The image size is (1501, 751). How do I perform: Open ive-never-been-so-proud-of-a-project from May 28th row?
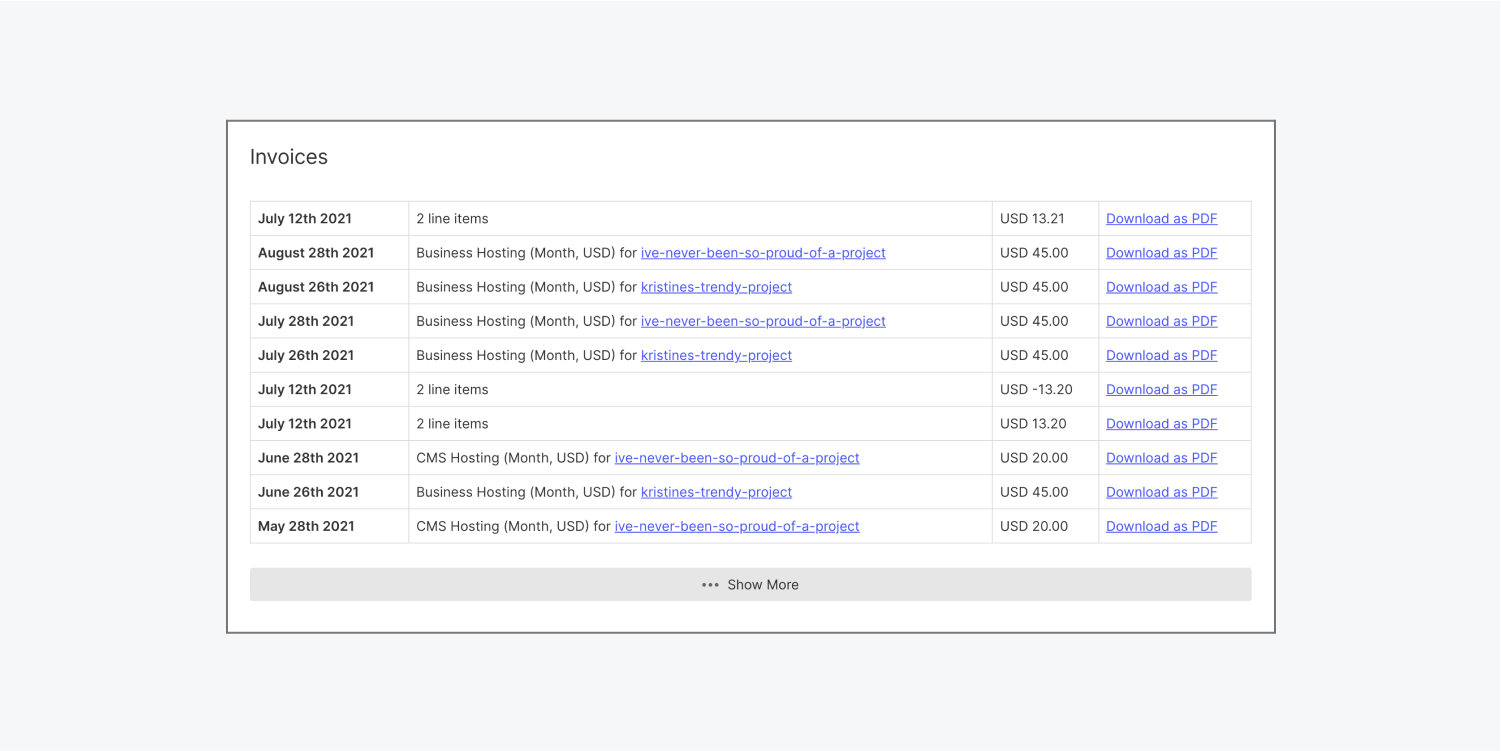[737, 525]
